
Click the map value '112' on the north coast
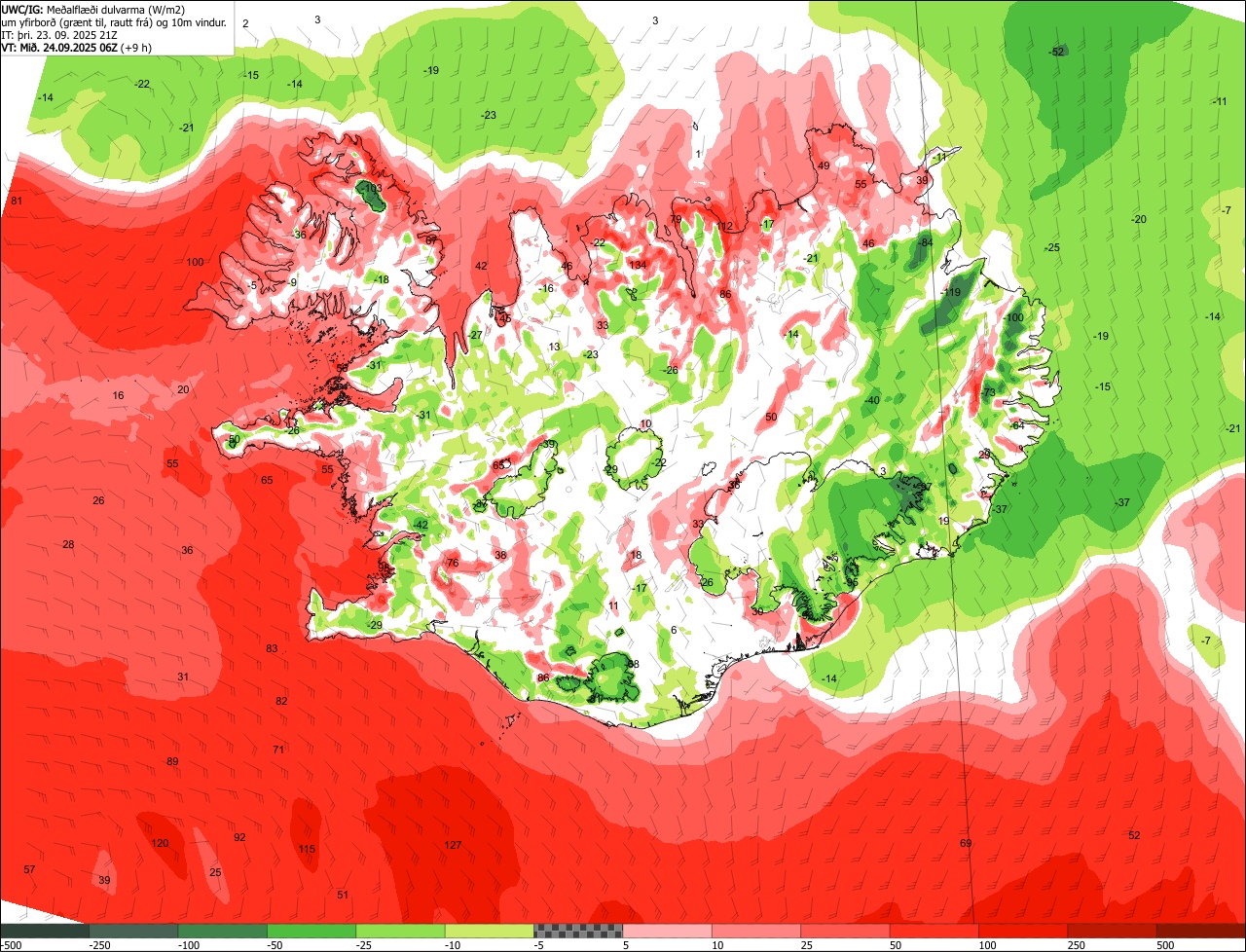pyautogui.click(x=724, y=227)
